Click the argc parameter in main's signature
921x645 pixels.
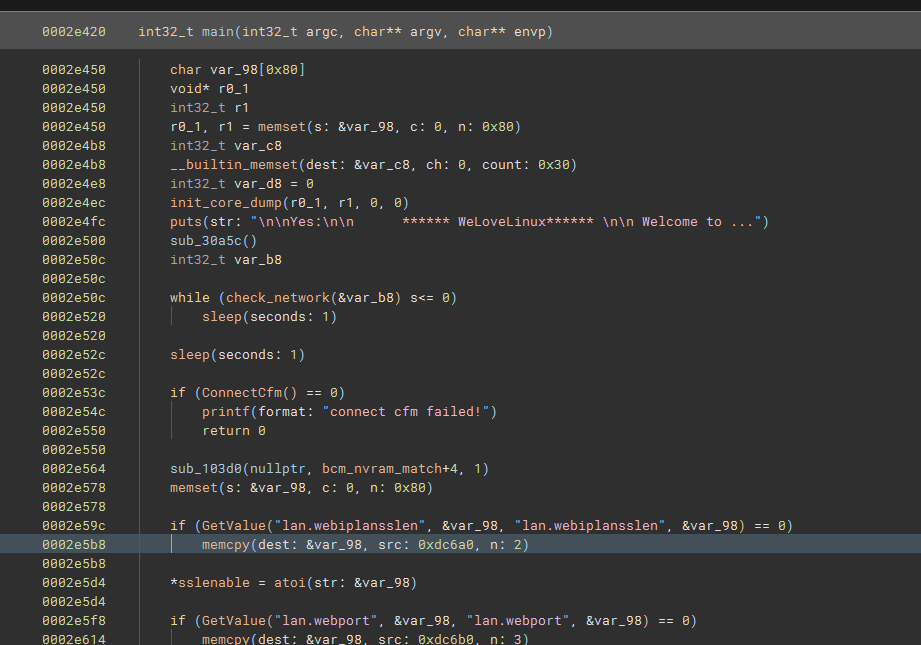[x=322, y=32]
